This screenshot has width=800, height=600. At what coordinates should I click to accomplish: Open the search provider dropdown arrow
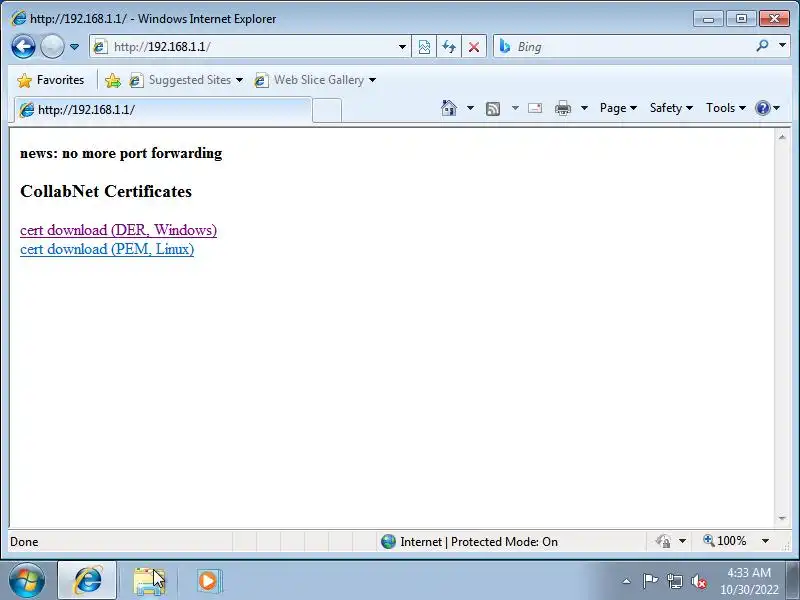[782, 46]
